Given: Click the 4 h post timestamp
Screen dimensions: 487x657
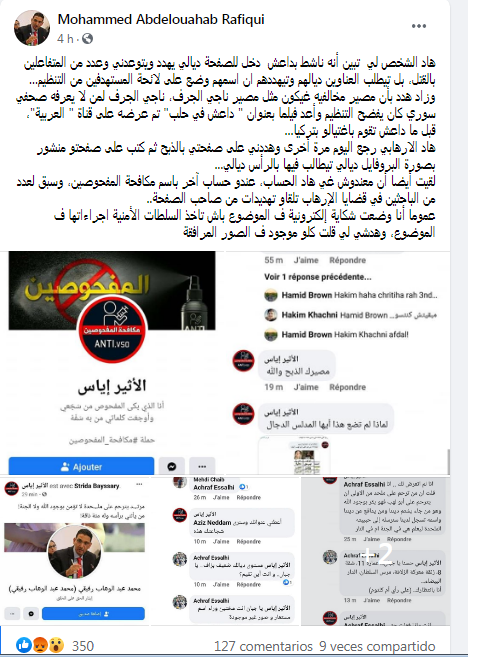Looking at the screenshot, I should pyautogui.click(x=65, y=39).
